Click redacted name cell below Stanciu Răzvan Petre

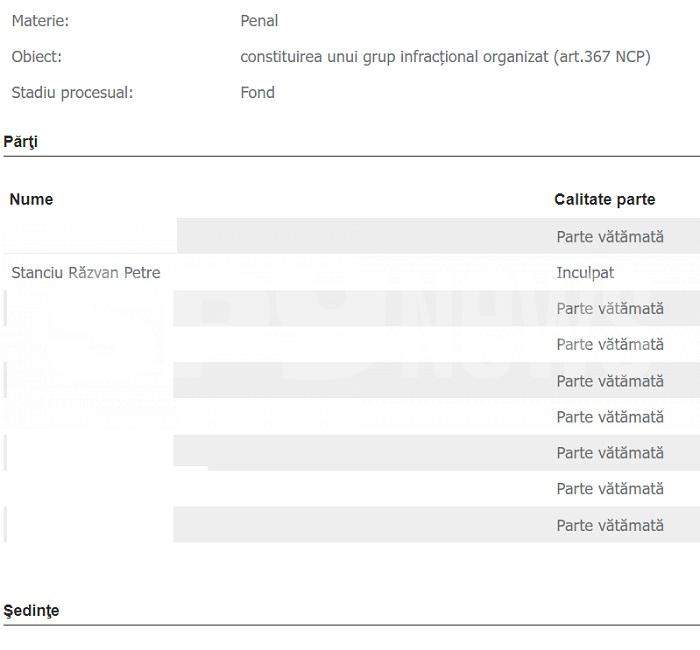click(88, 308)
